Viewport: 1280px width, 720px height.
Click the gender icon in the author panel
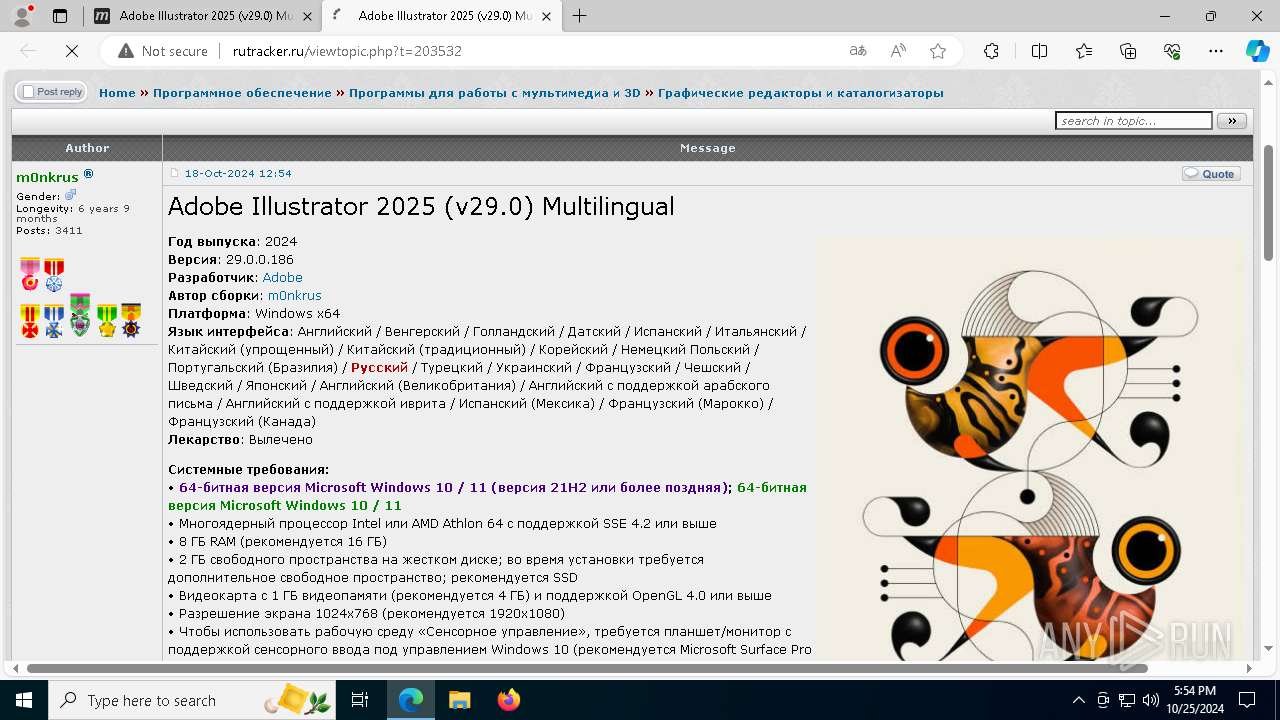click(70, 196)
